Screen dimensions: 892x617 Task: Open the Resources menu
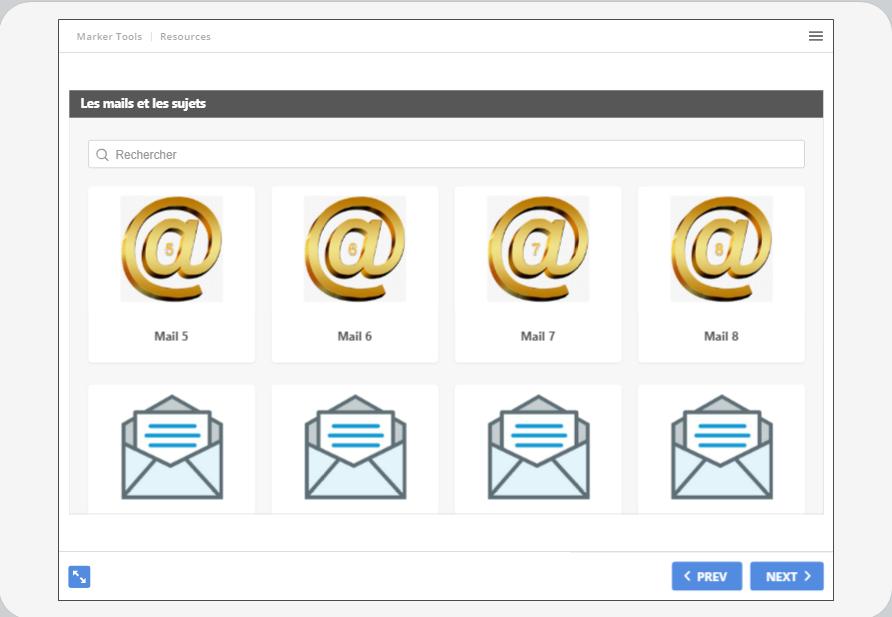pos(185,36)
